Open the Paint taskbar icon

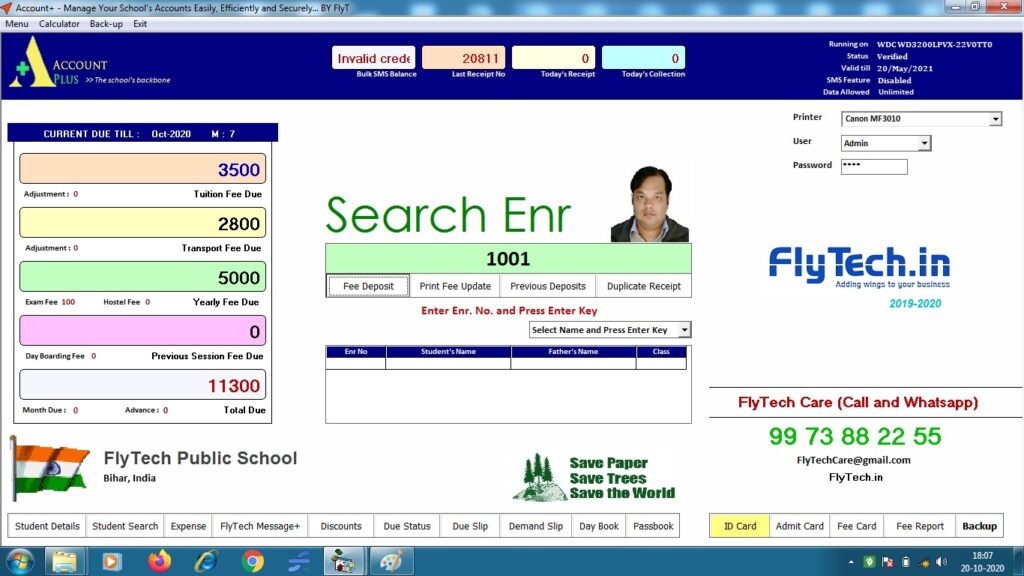pyautogui.click(x=391, y=562)
